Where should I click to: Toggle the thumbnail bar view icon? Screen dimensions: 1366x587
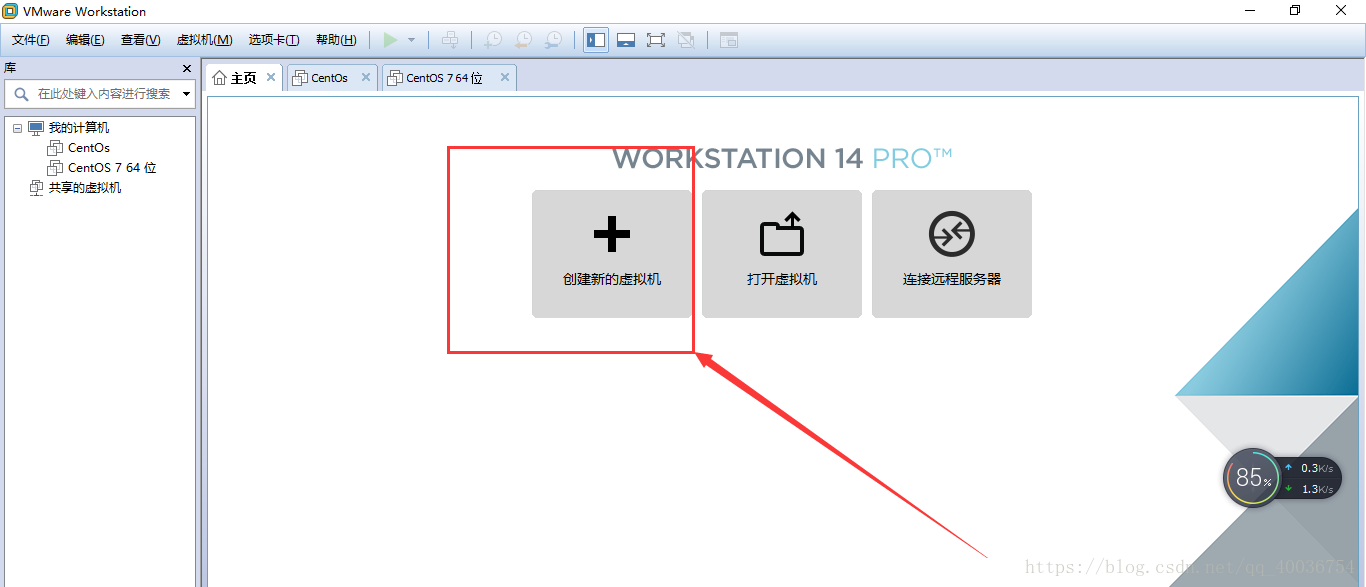[x=626, y=40]
